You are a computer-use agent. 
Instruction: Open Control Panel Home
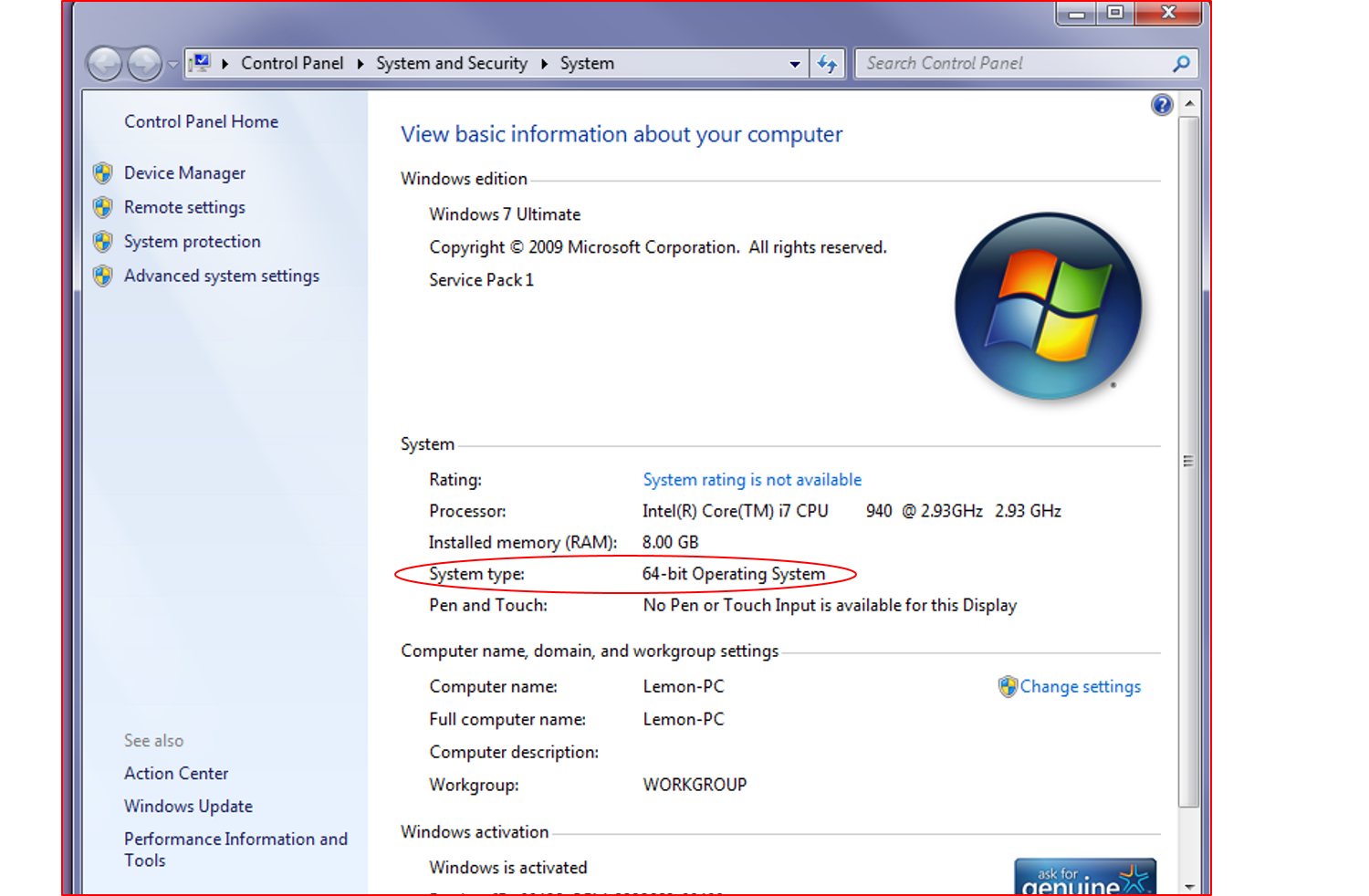click(x=201, y=122)
